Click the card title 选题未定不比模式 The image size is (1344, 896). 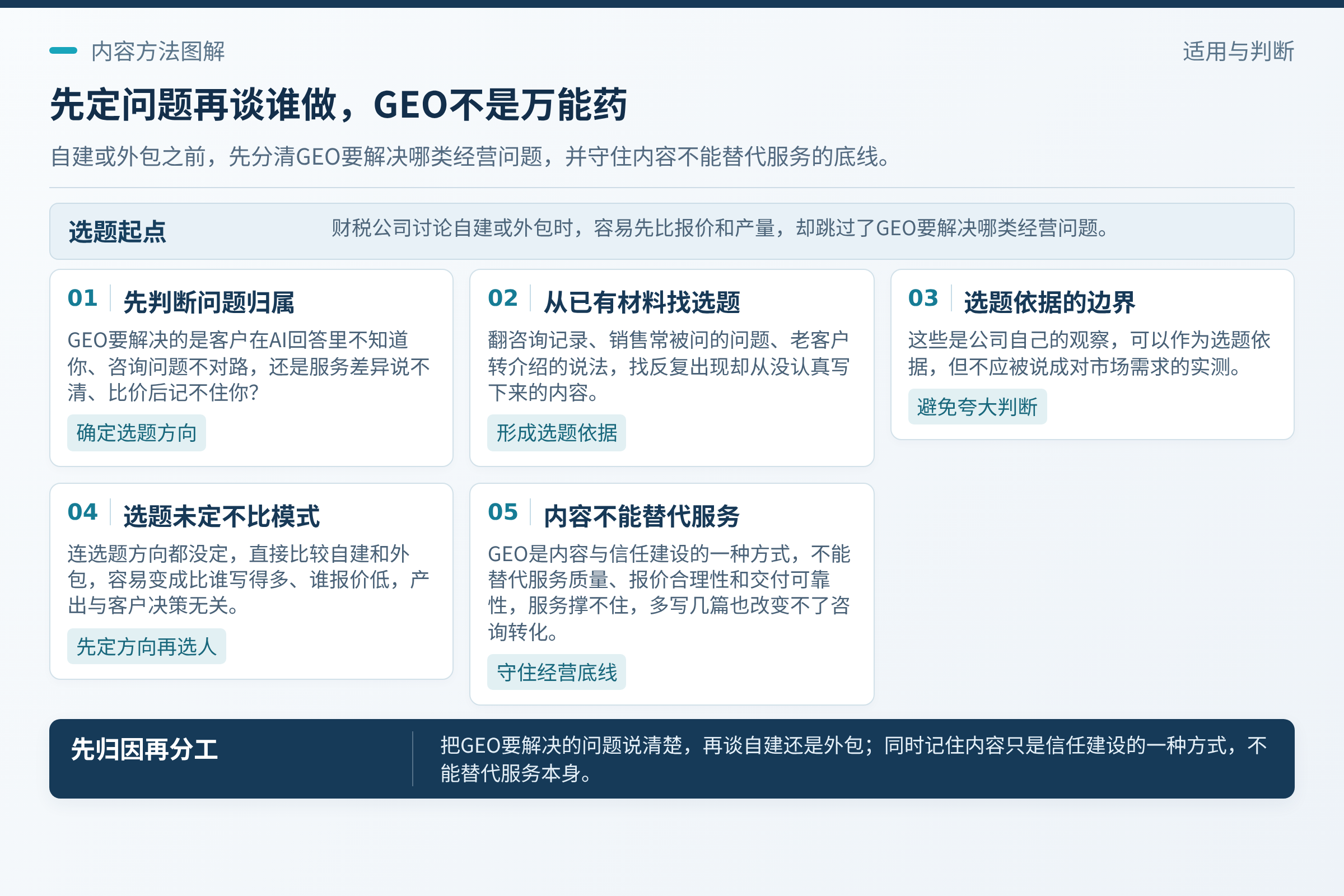[x=222, y=516]
